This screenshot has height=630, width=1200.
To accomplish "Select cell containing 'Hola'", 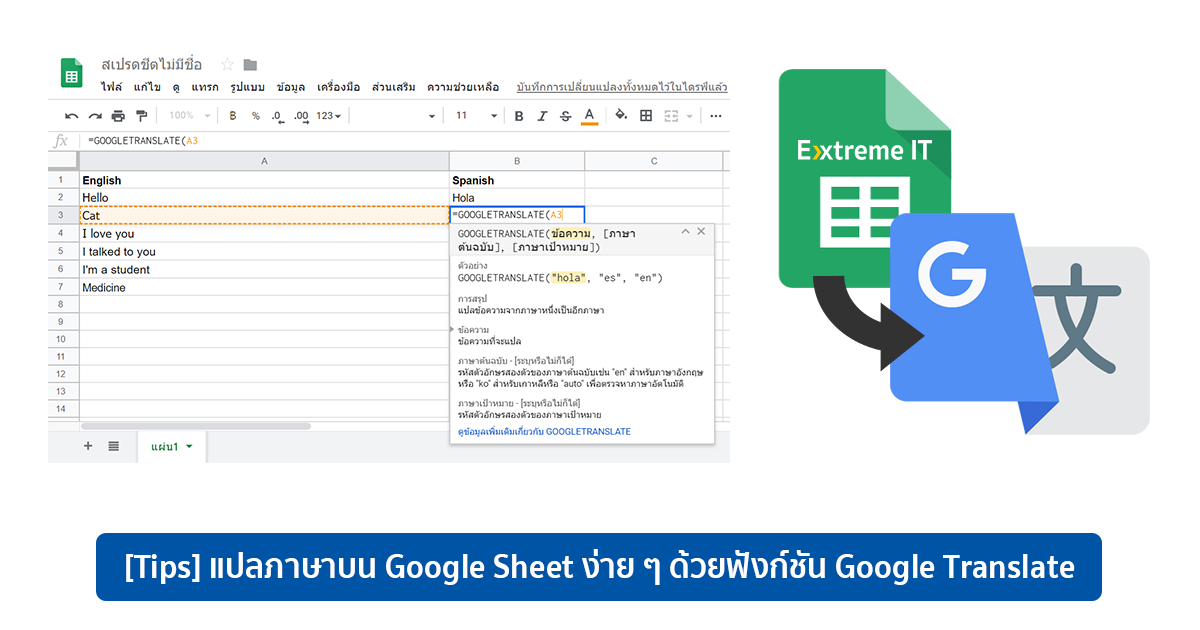I will 517,198.
